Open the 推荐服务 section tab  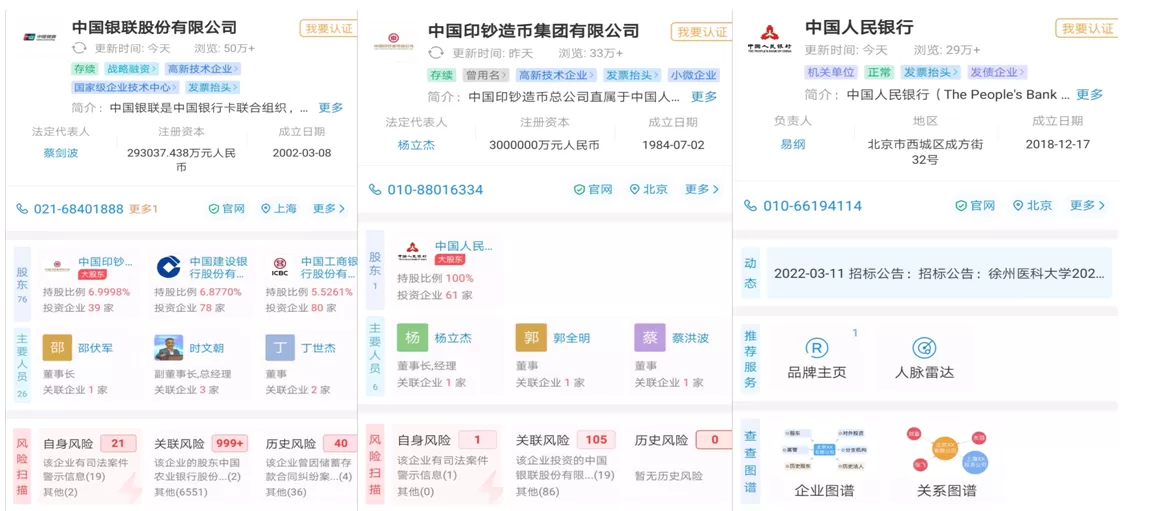click(750, 358)
